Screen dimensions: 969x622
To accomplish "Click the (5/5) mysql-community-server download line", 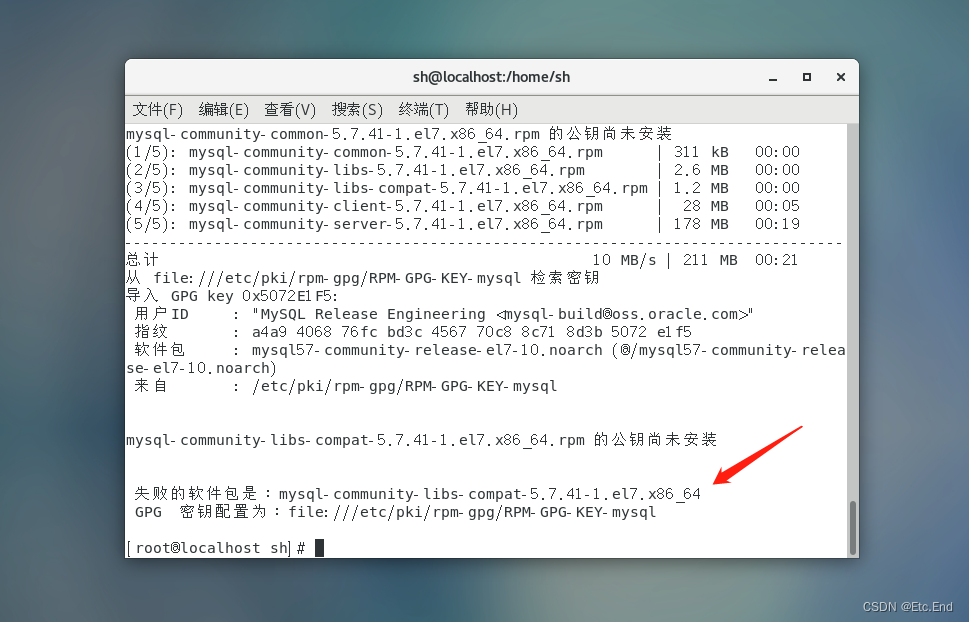I will coord(463,224).
